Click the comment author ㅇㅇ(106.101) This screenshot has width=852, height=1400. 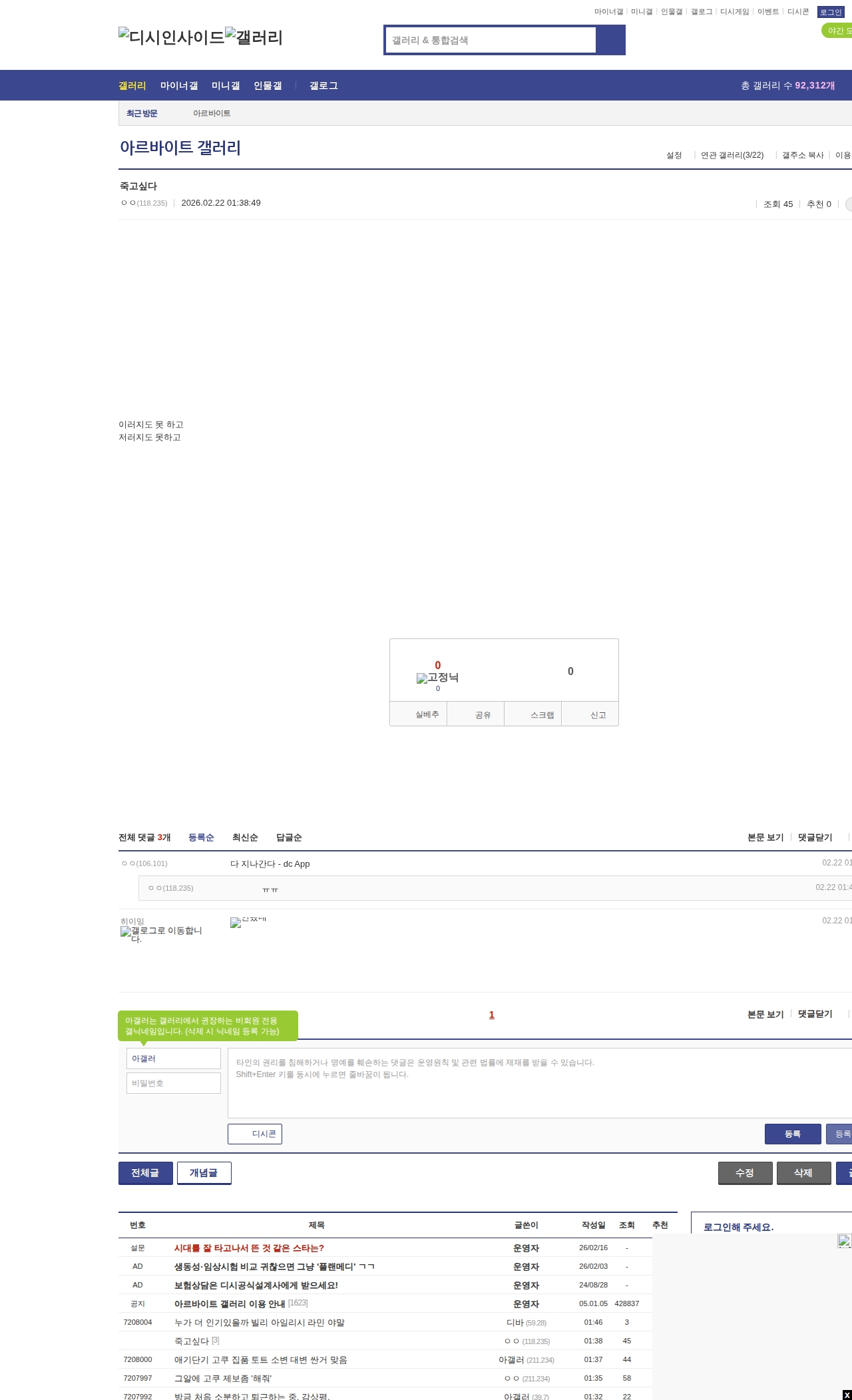coord(144,863)
